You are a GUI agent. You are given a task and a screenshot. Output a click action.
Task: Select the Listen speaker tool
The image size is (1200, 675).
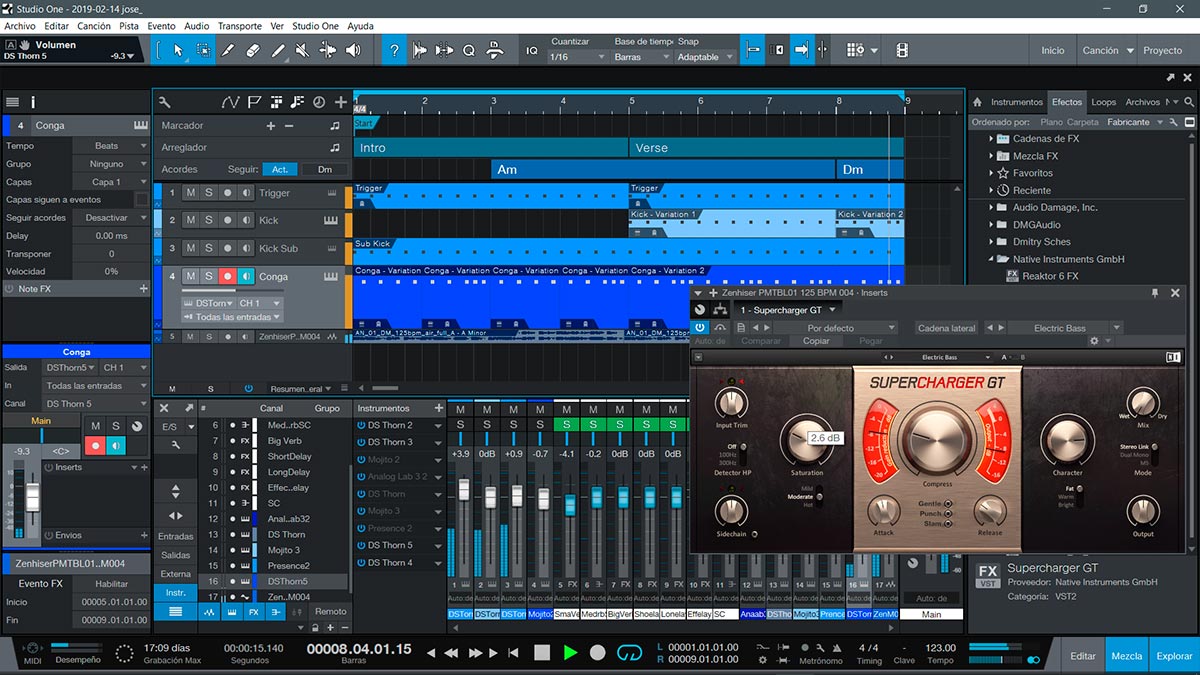tap(353, 50)
